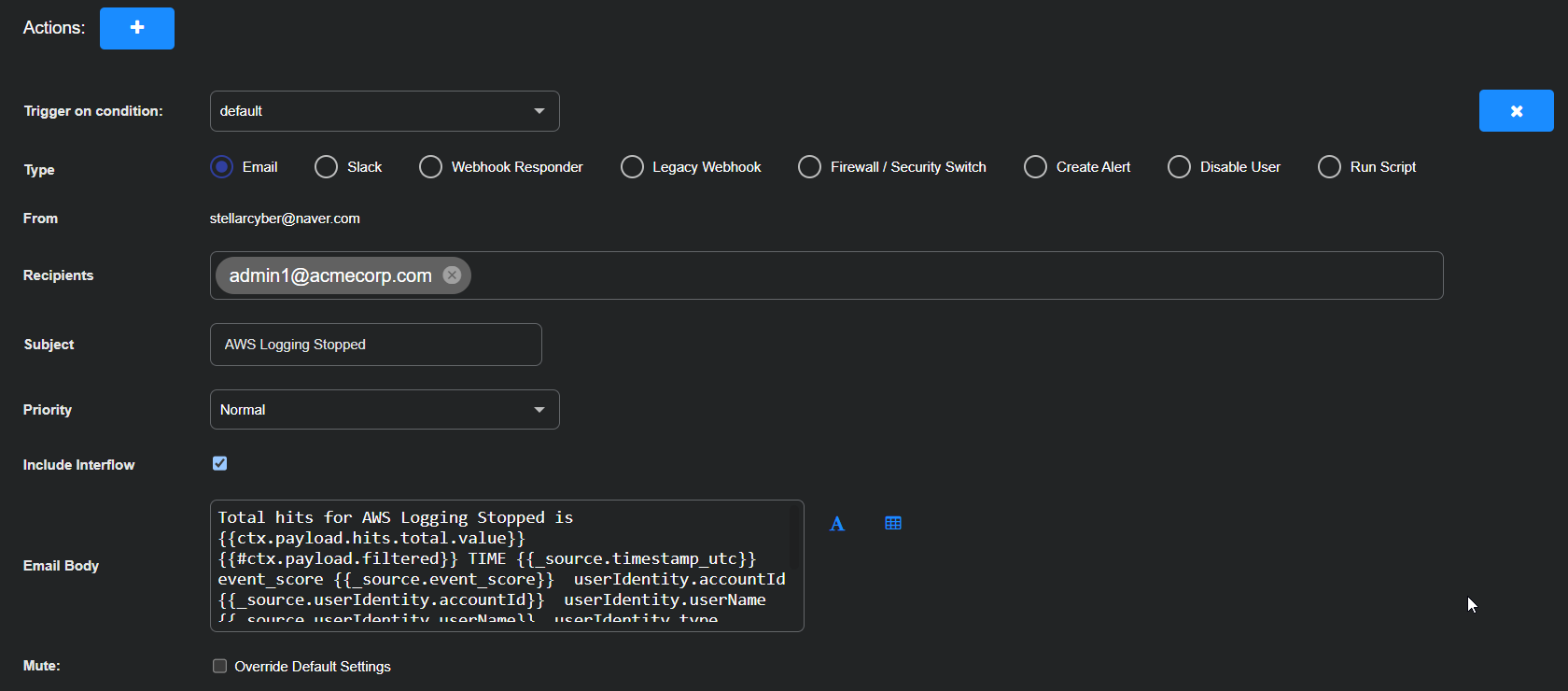Select the Email type radio button
1568x691 pixels.
pos(221,167)
